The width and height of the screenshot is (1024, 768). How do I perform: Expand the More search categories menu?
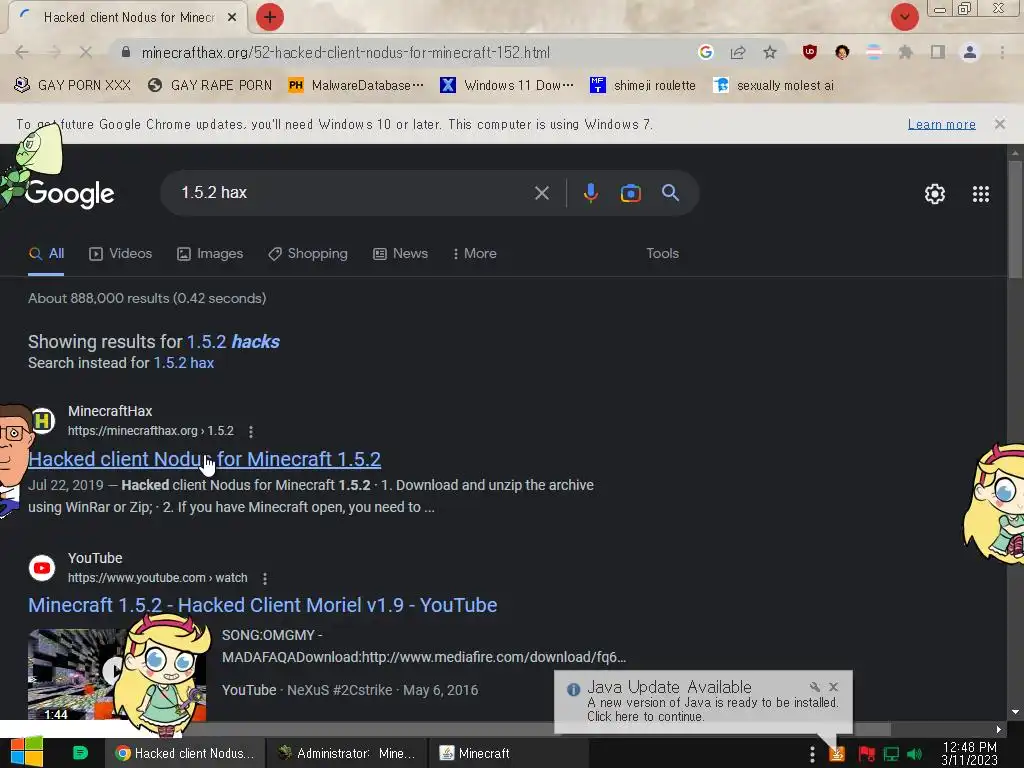(475, 253)
